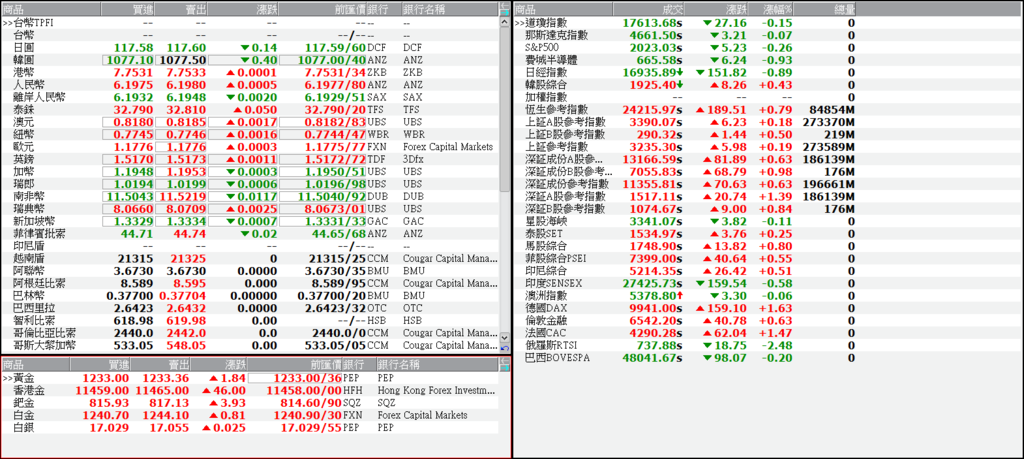Image resolution: width=1024 pixels, height=459 pixels.
Task: Select the 越南盾 currency row
Action: point(250,259)
